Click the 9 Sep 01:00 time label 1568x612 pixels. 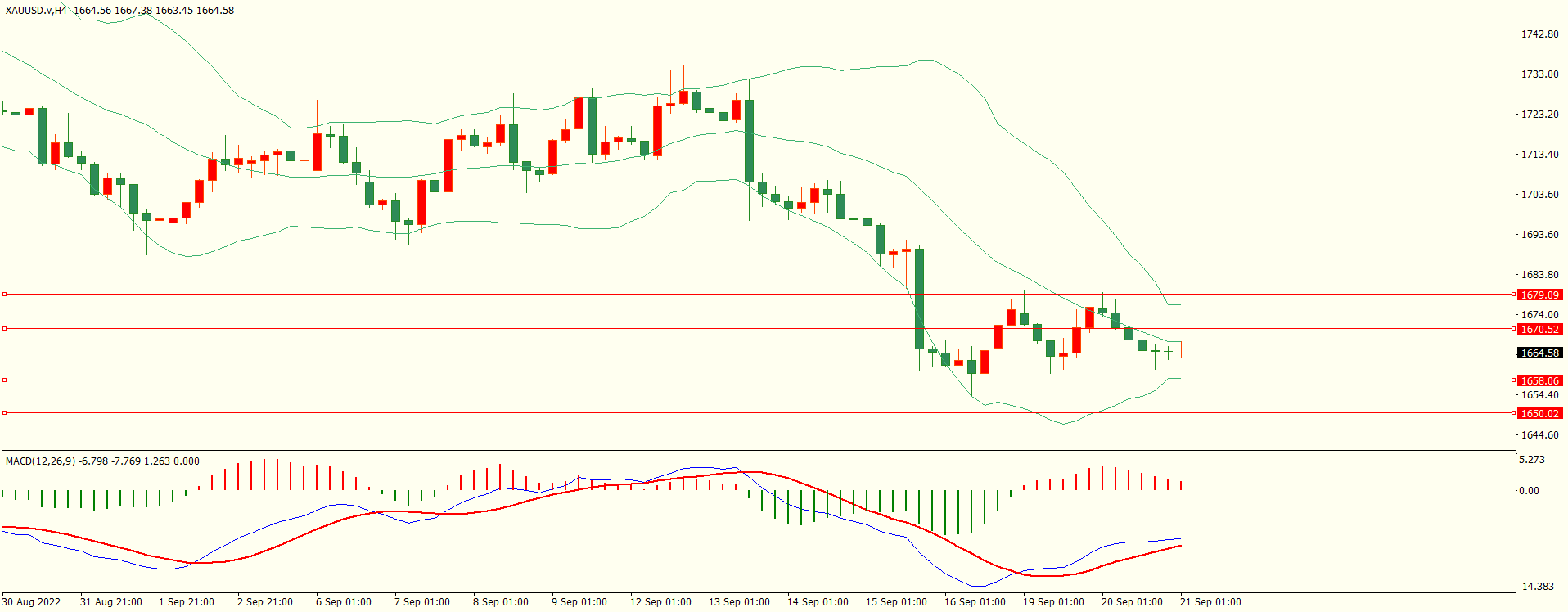(x=579, y=602)
